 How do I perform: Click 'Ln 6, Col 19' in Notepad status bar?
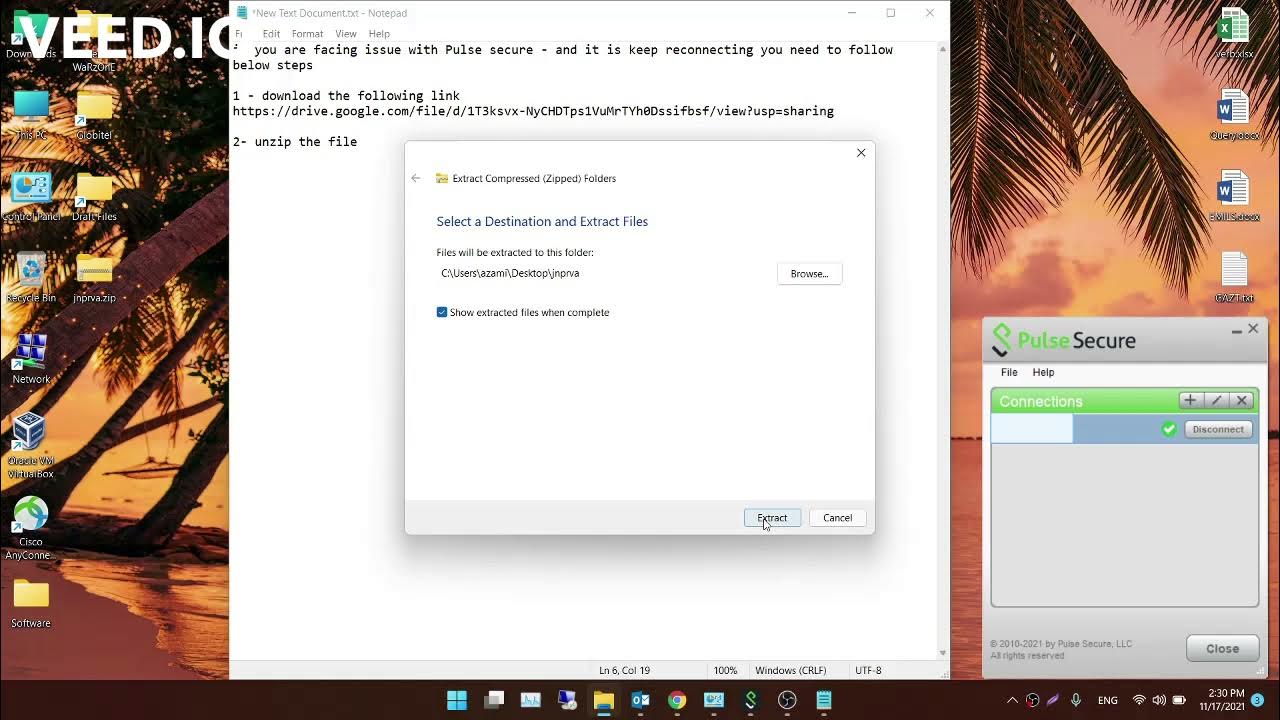tap(624, 670)
